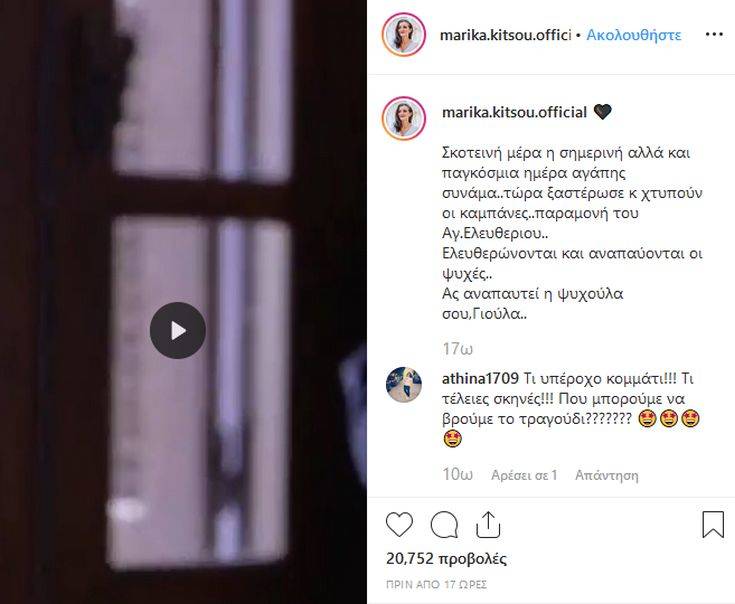Open ΠΡΙΝ ΑΠΟ 17 ΩΡΕΣ post timestamp
The image size is (735, 604).
pyautogui.click(x=436, y=584)
